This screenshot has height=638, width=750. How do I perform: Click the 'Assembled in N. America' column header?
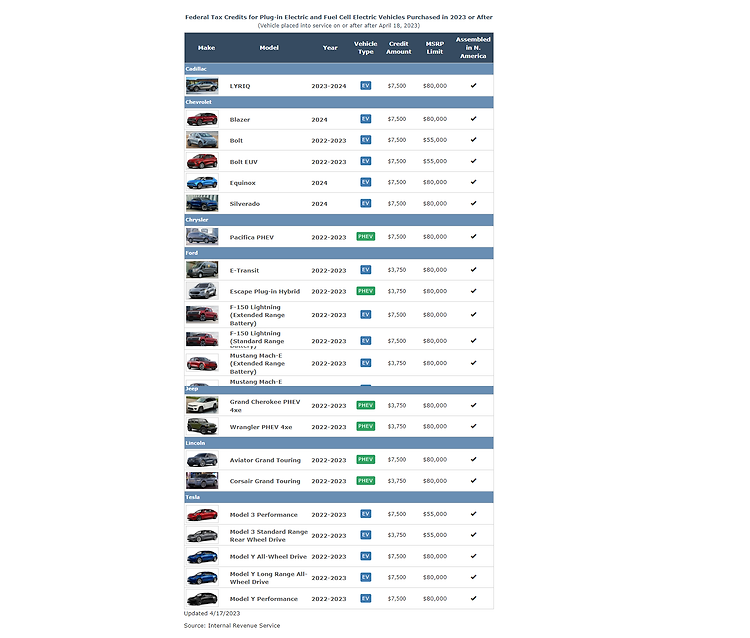coord(473,48)
